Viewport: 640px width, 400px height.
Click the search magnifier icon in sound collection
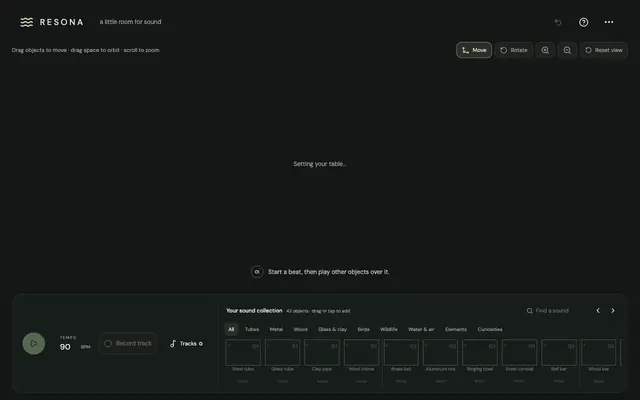[x=529, y=311]
